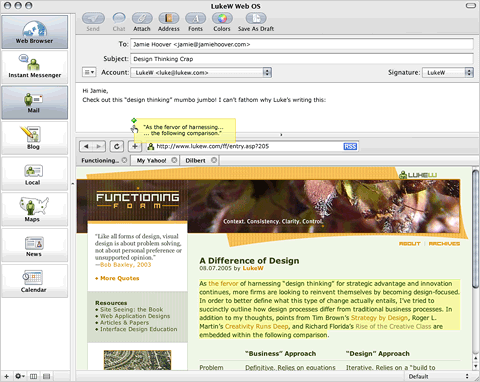Open 'Site Seeing: the Book' resource link
This screenshot has height=382, width=480.
[132, 309]
